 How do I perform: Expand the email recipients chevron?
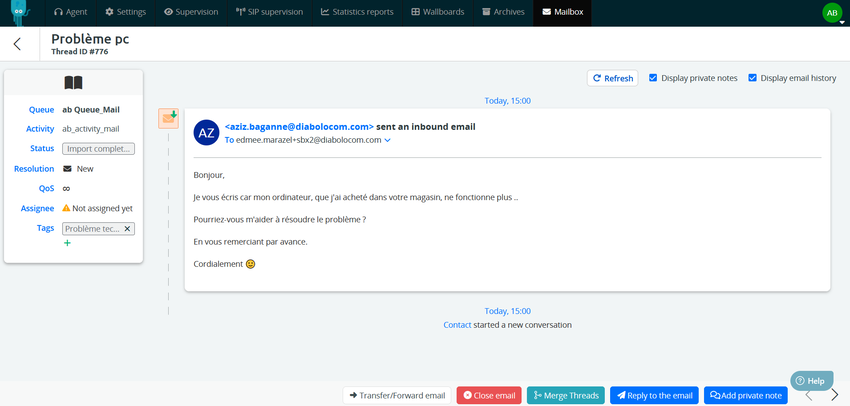pyautogui.click(x=388, y=141)
